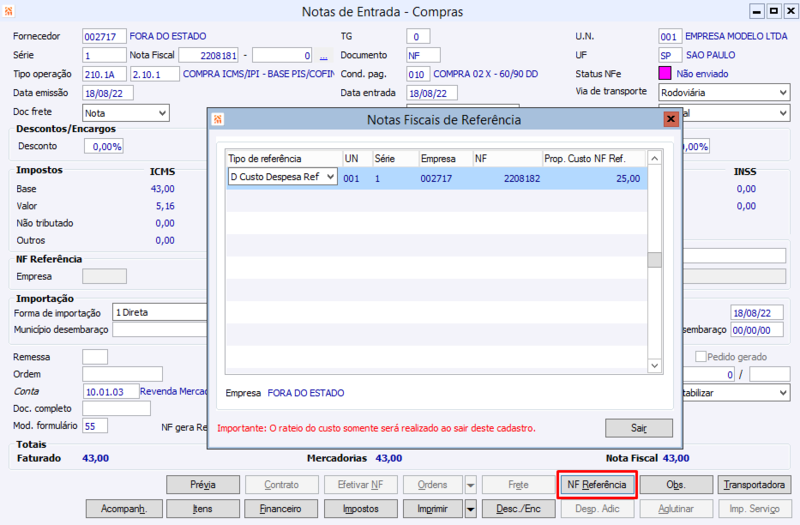Click the Tipo operação field 210.1A
This screenshot has width=800, height=525.
(105, 74)
